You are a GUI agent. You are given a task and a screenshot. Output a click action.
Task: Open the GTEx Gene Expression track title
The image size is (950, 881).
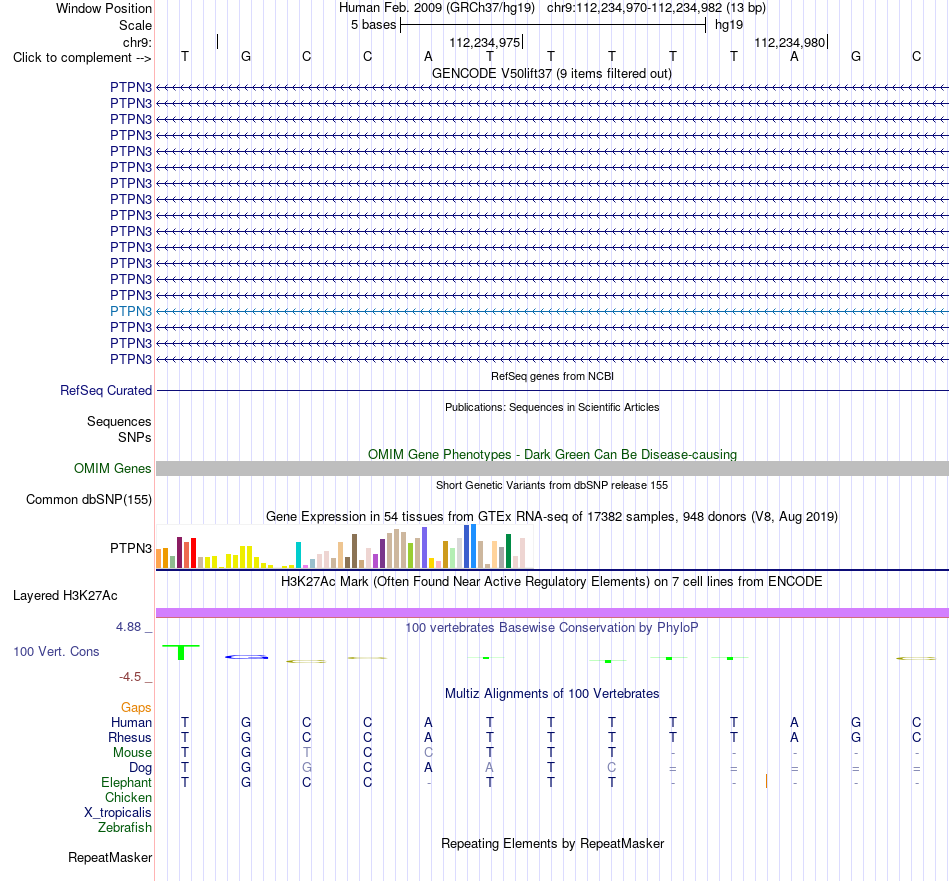tap(552, 517)
